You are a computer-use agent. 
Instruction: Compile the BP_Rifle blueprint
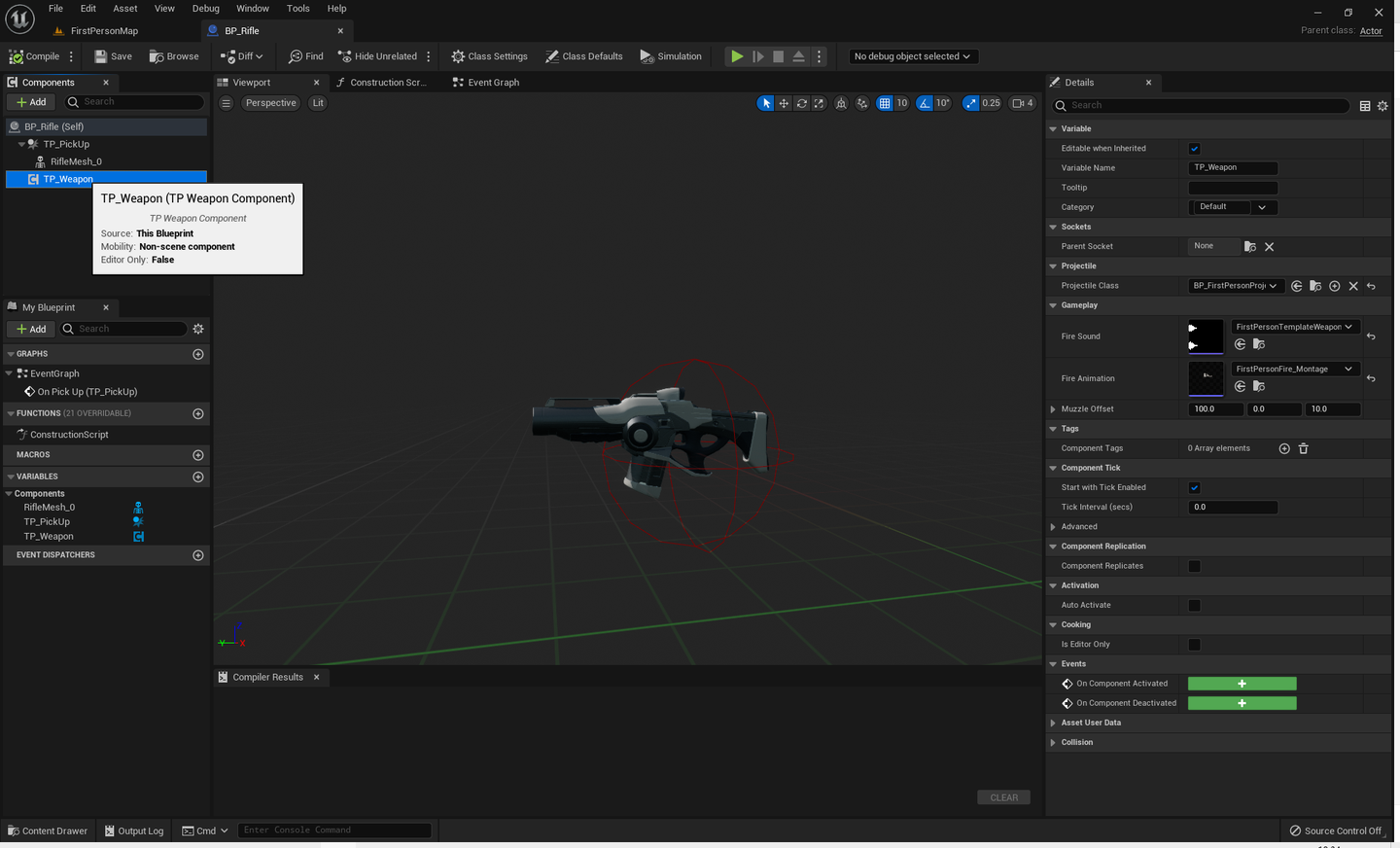click(36, 55)
